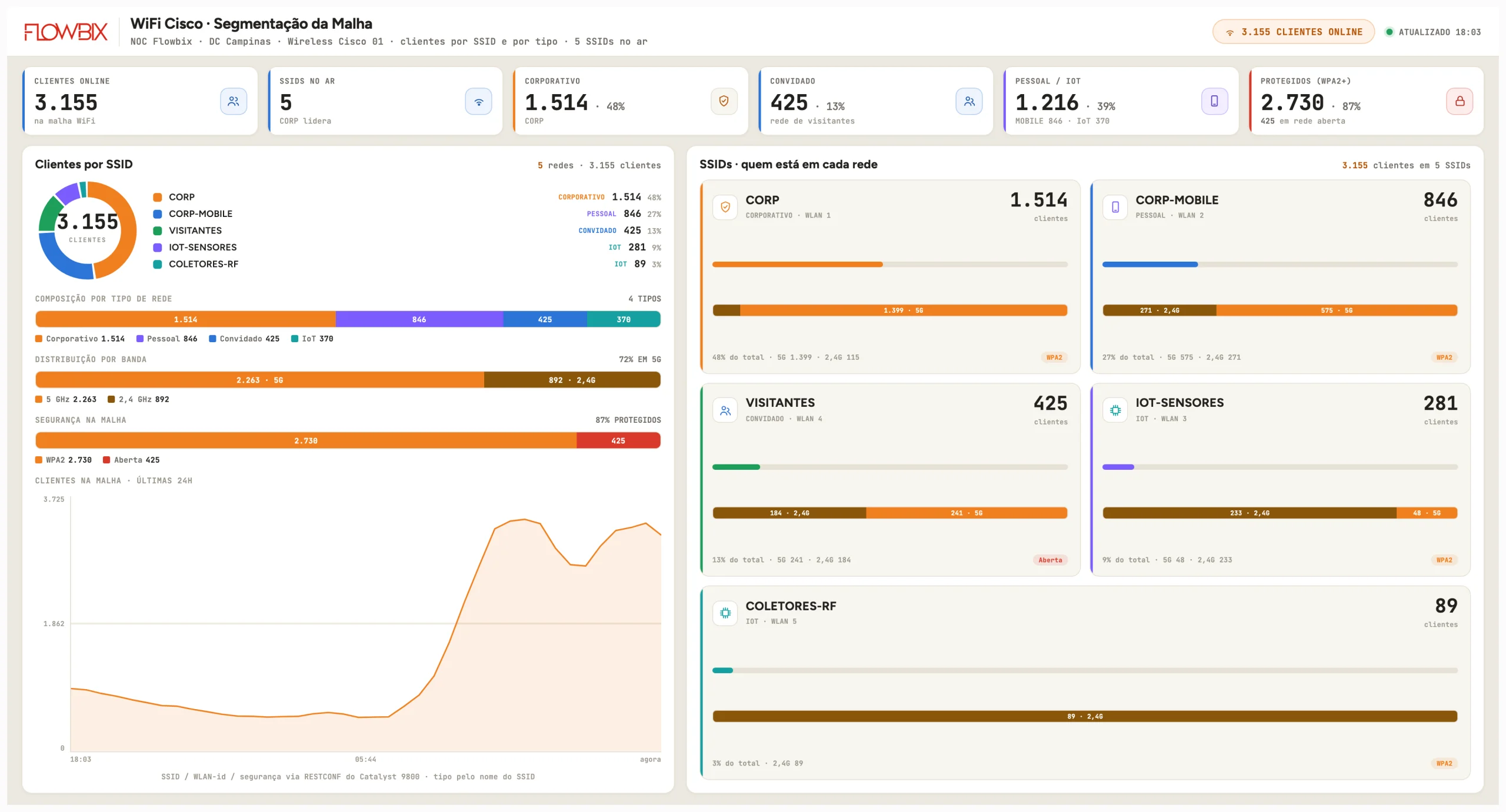Click the '5 GHz 2.263' legend entry
Screen dimensions: 1506x812
(66, 399)
